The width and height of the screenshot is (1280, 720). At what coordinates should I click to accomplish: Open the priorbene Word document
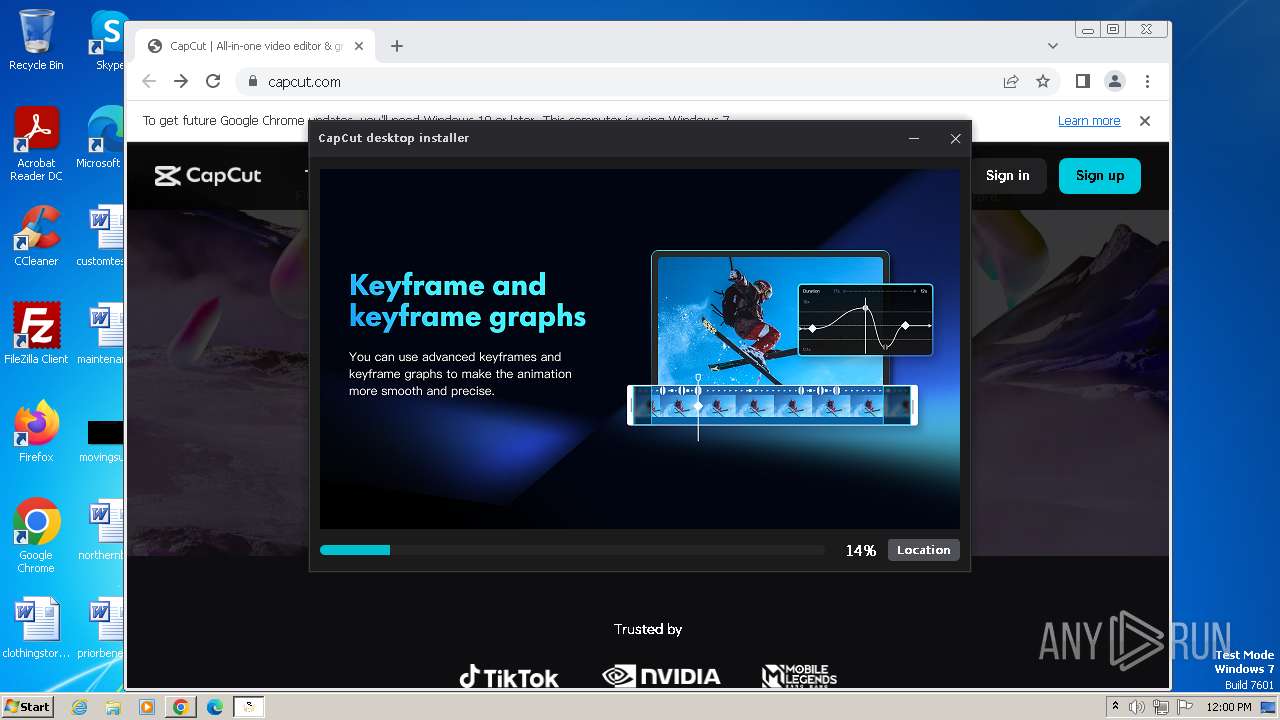[102, 628]
